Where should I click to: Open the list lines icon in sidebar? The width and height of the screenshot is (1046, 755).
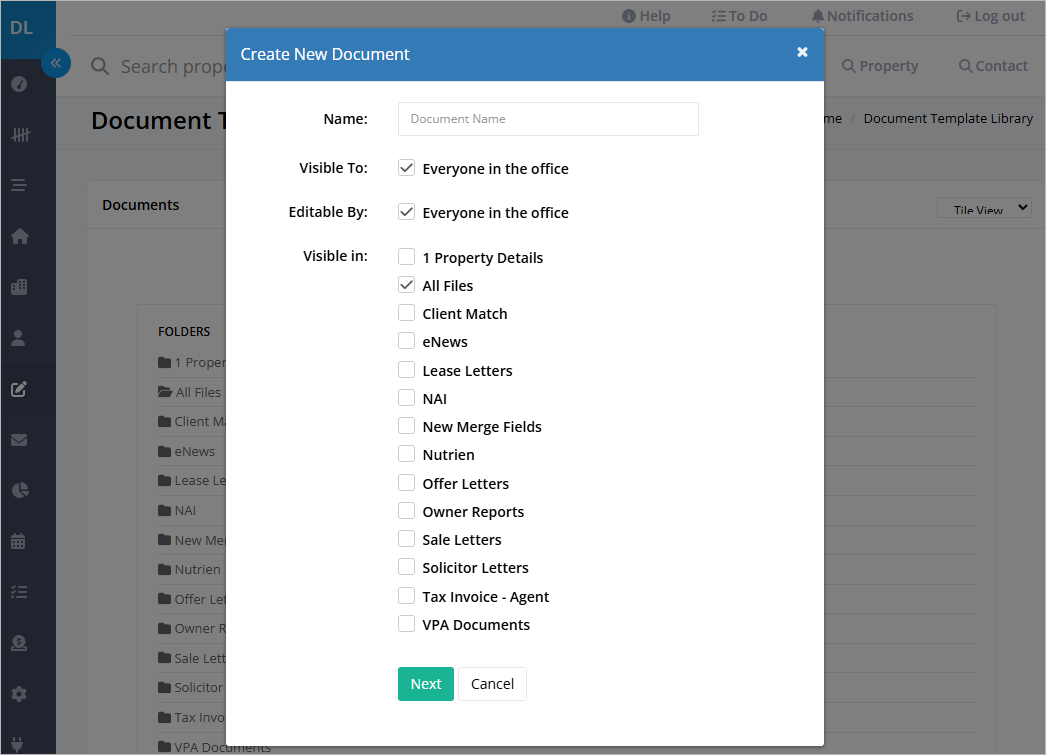(19, 185)
